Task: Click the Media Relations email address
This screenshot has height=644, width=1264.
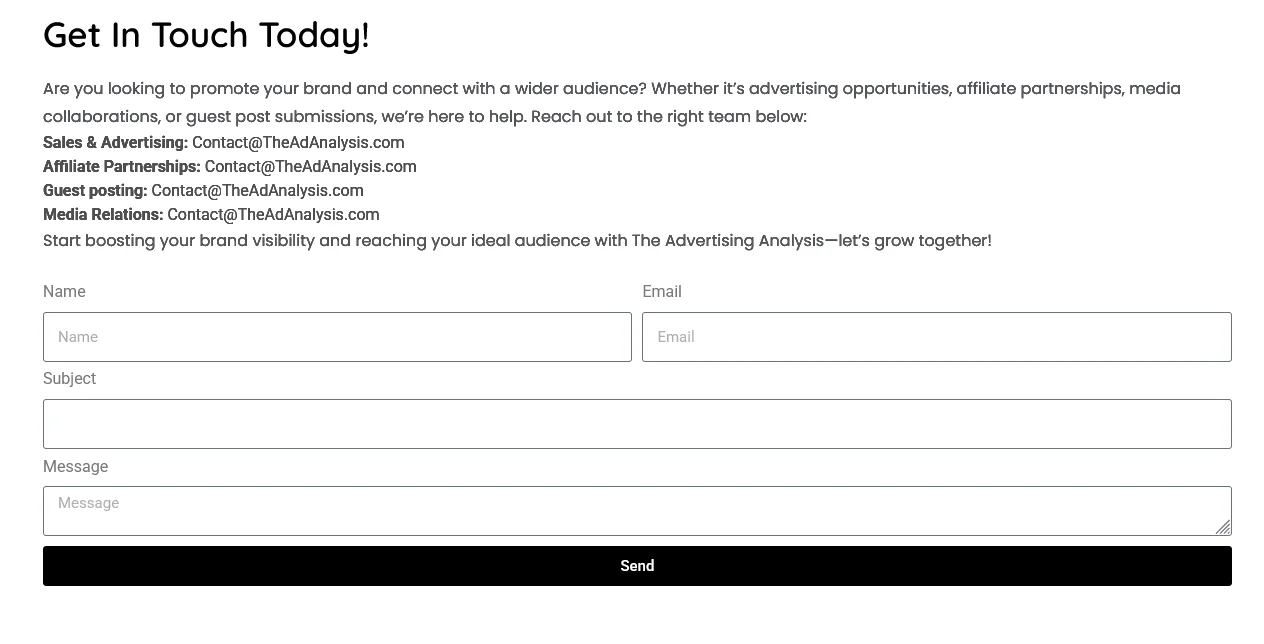Action: (x=273, y=215)
